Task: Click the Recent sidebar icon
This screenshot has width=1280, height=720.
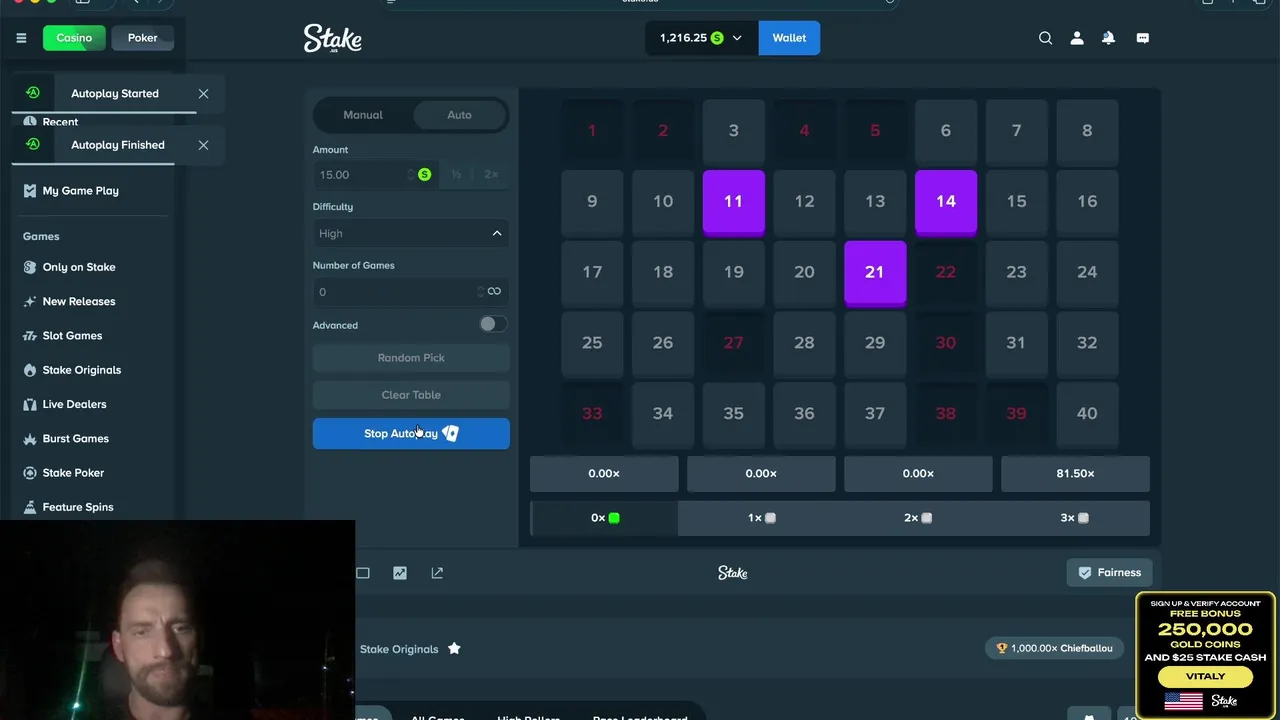Action: point(30,122)
